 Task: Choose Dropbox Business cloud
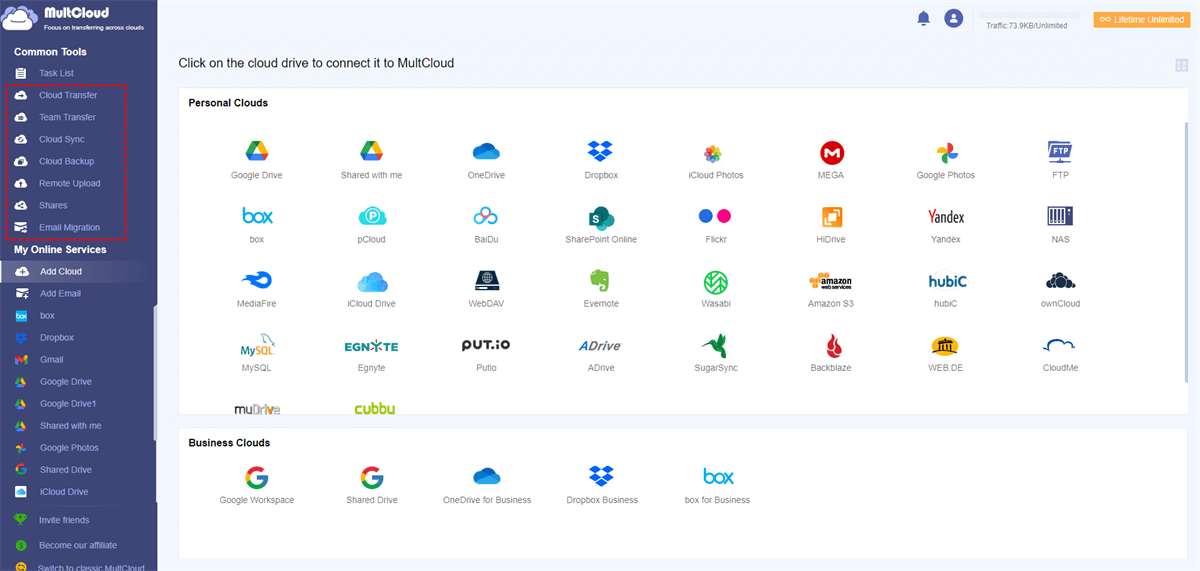[x=601, y=477]
